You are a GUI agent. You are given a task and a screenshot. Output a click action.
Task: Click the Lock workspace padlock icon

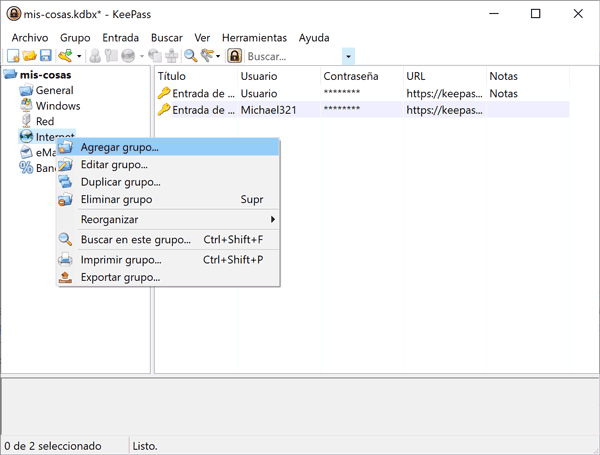click(234, 56)
